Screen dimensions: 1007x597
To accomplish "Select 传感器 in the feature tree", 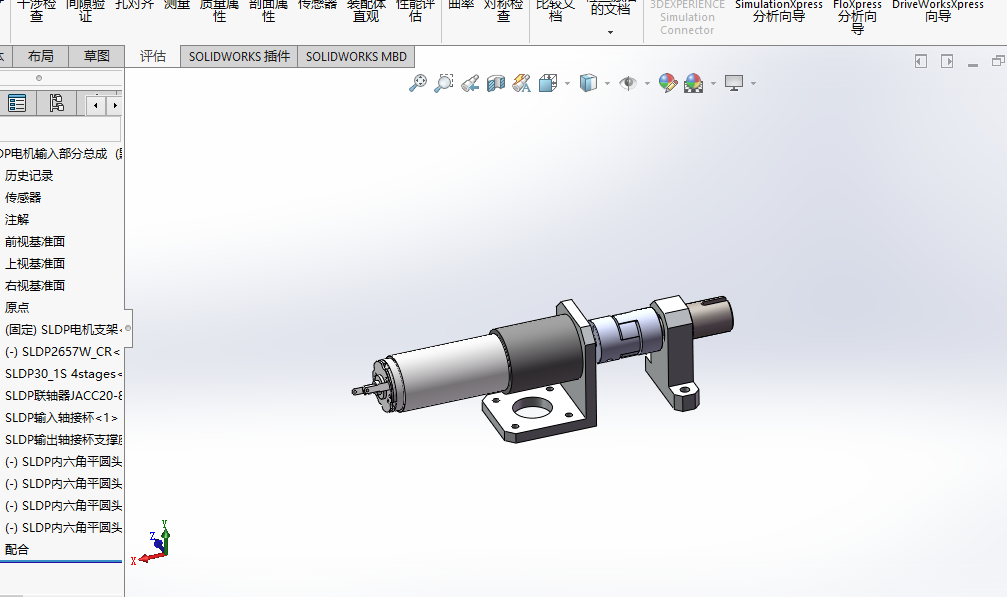I will click(23, 197).
